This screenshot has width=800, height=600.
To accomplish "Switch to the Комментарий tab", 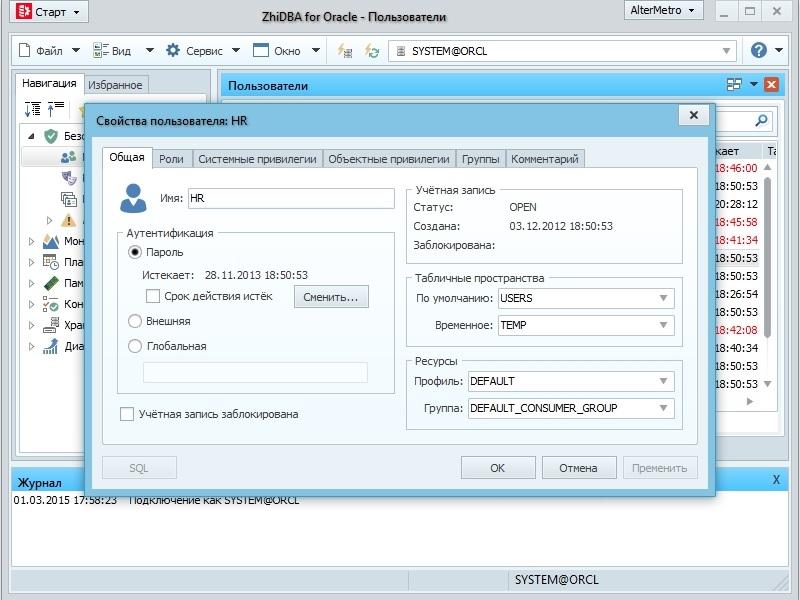I will click(545, 159).
